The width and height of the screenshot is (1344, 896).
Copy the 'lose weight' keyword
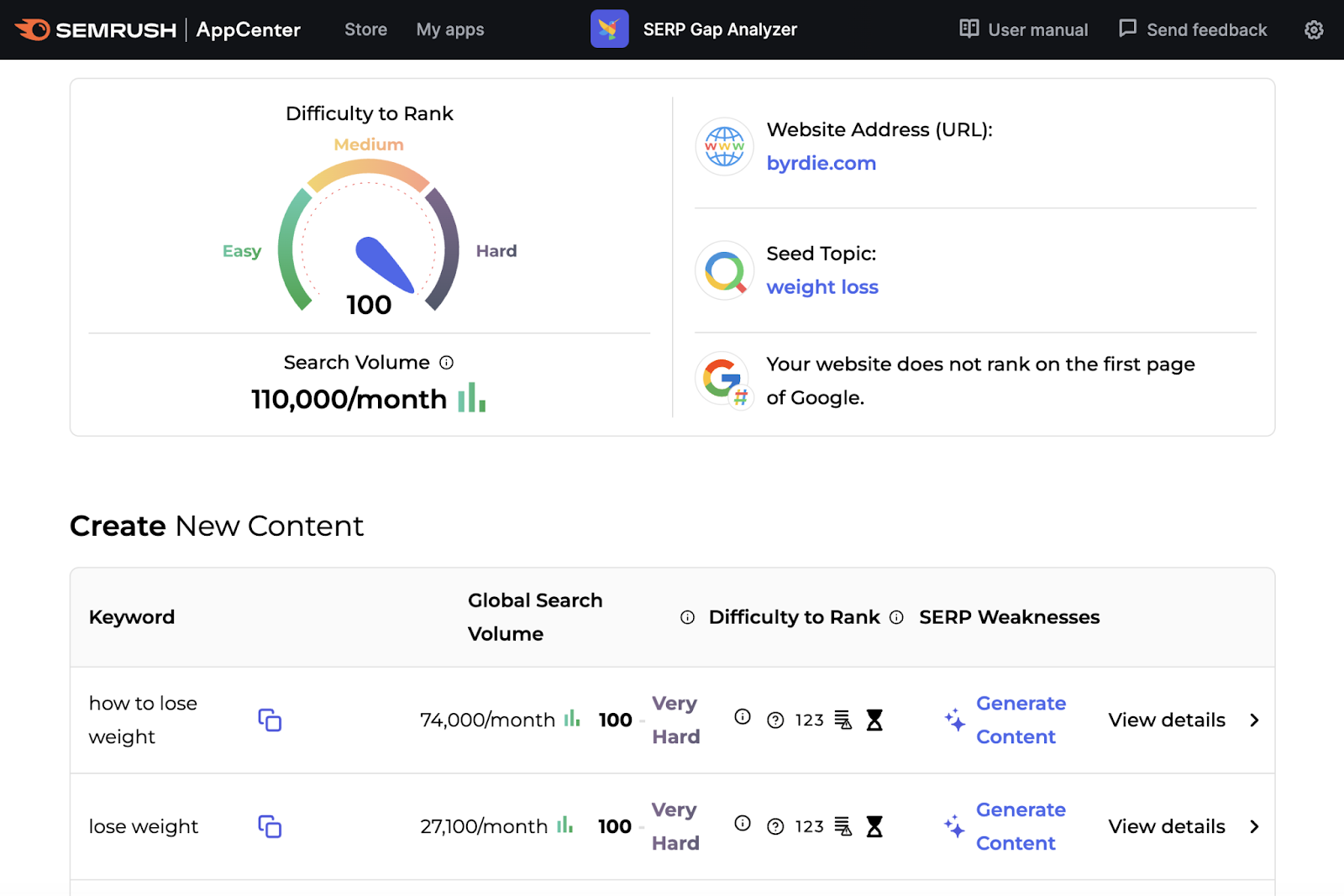point(270,826)
